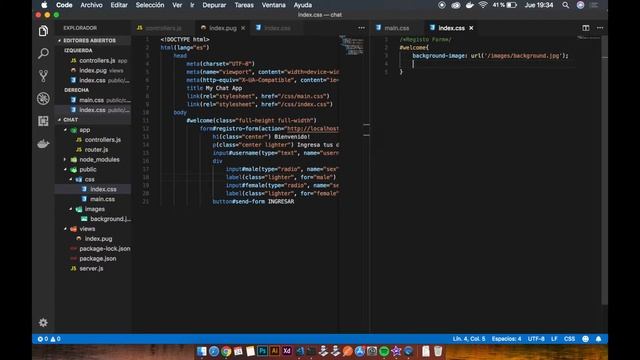Open more actions for the left editor group
The image size is (640, 360).
tap(361, 28)
